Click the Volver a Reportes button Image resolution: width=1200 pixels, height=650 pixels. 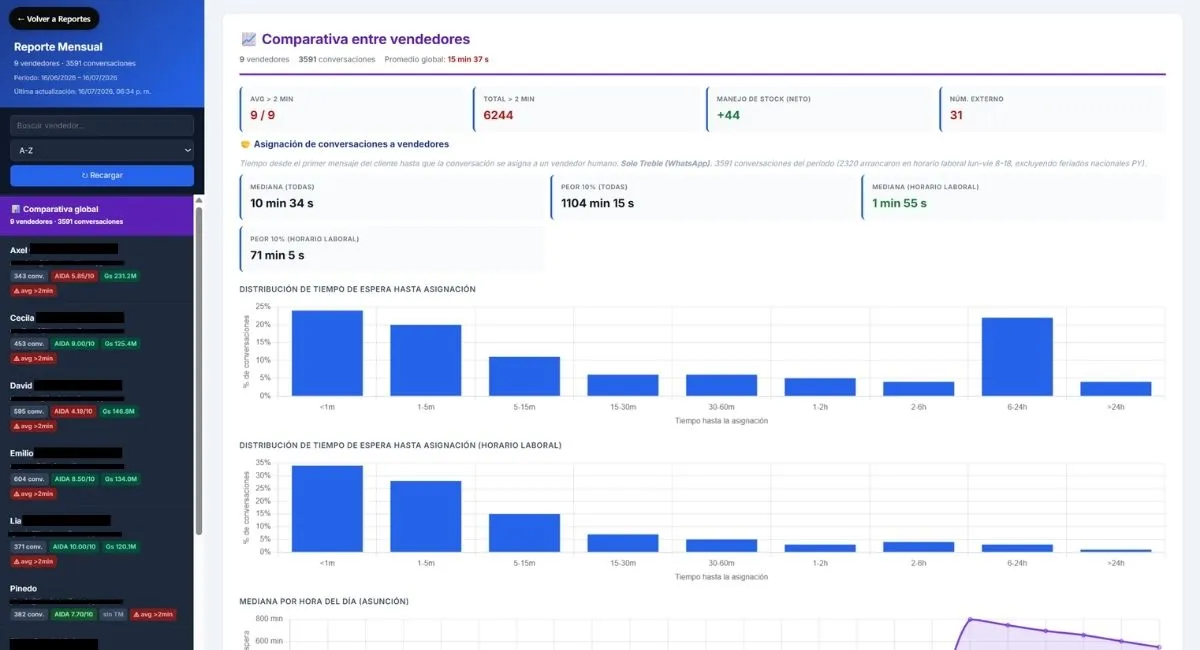click(54, 19)
